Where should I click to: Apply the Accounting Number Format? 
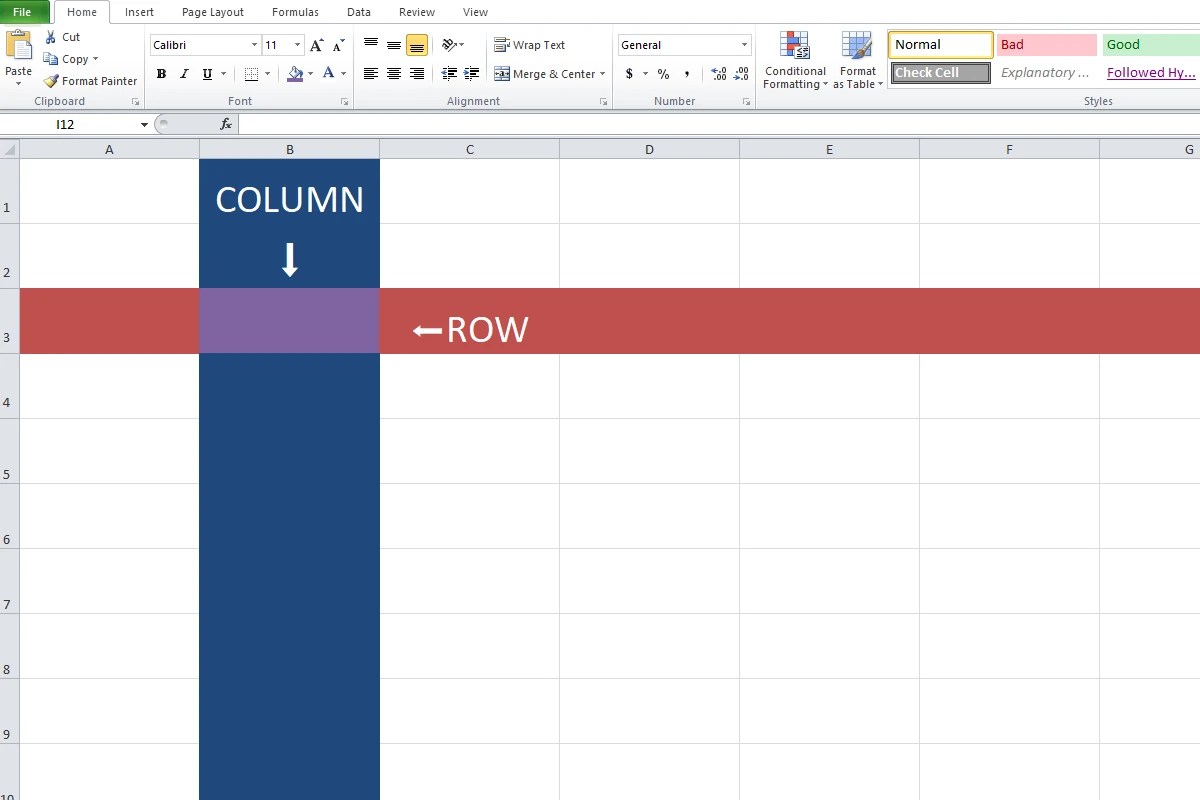point(629,74)
